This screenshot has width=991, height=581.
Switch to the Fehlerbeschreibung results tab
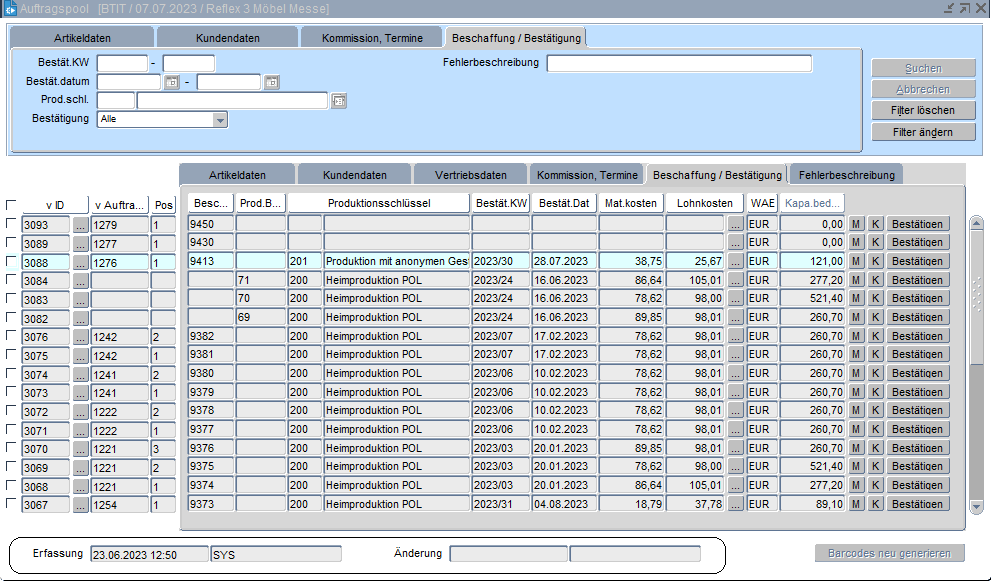click(x=846, y=175)
